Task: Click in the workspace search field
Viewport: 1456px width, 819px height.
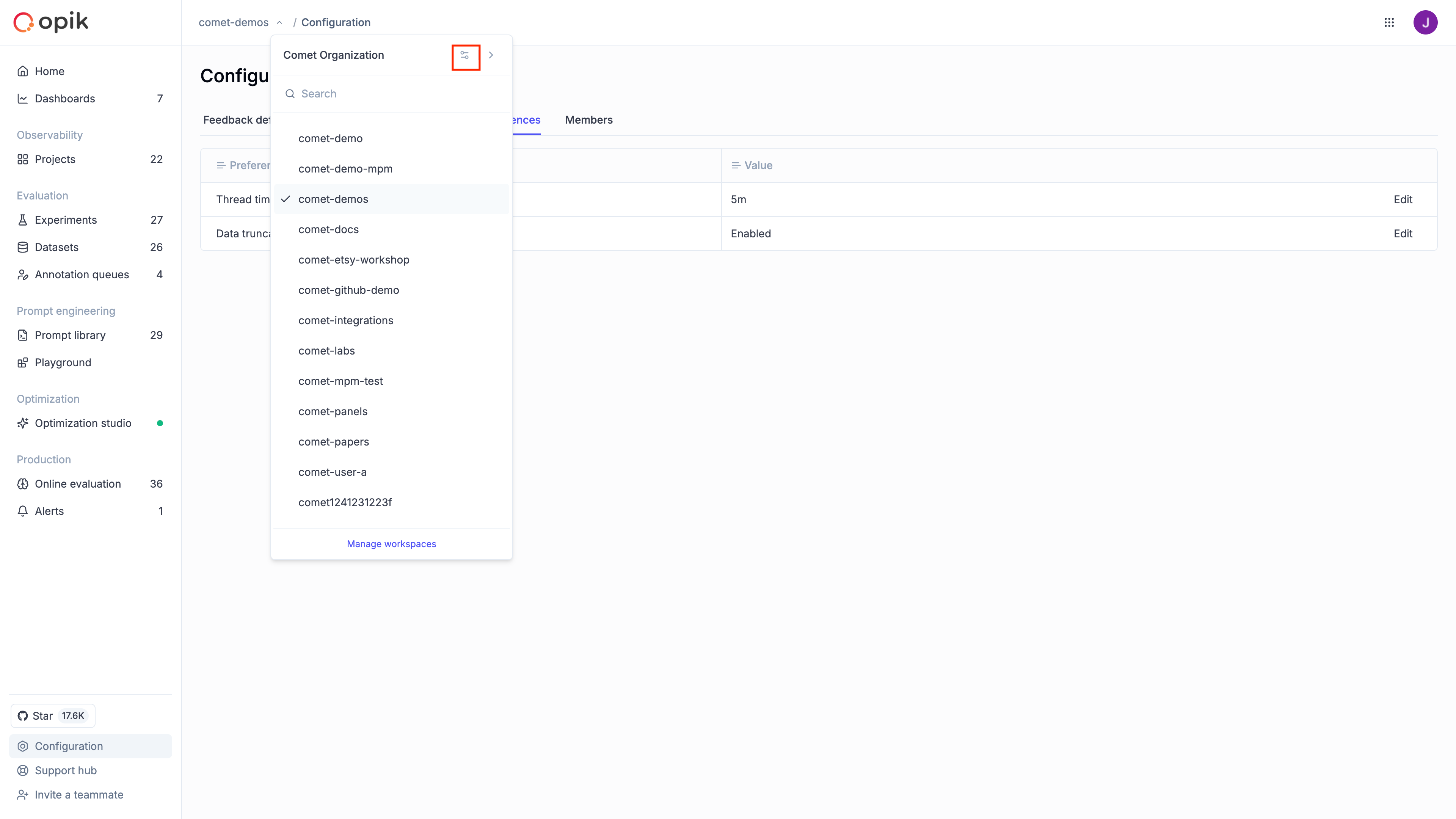Action: 392,93
